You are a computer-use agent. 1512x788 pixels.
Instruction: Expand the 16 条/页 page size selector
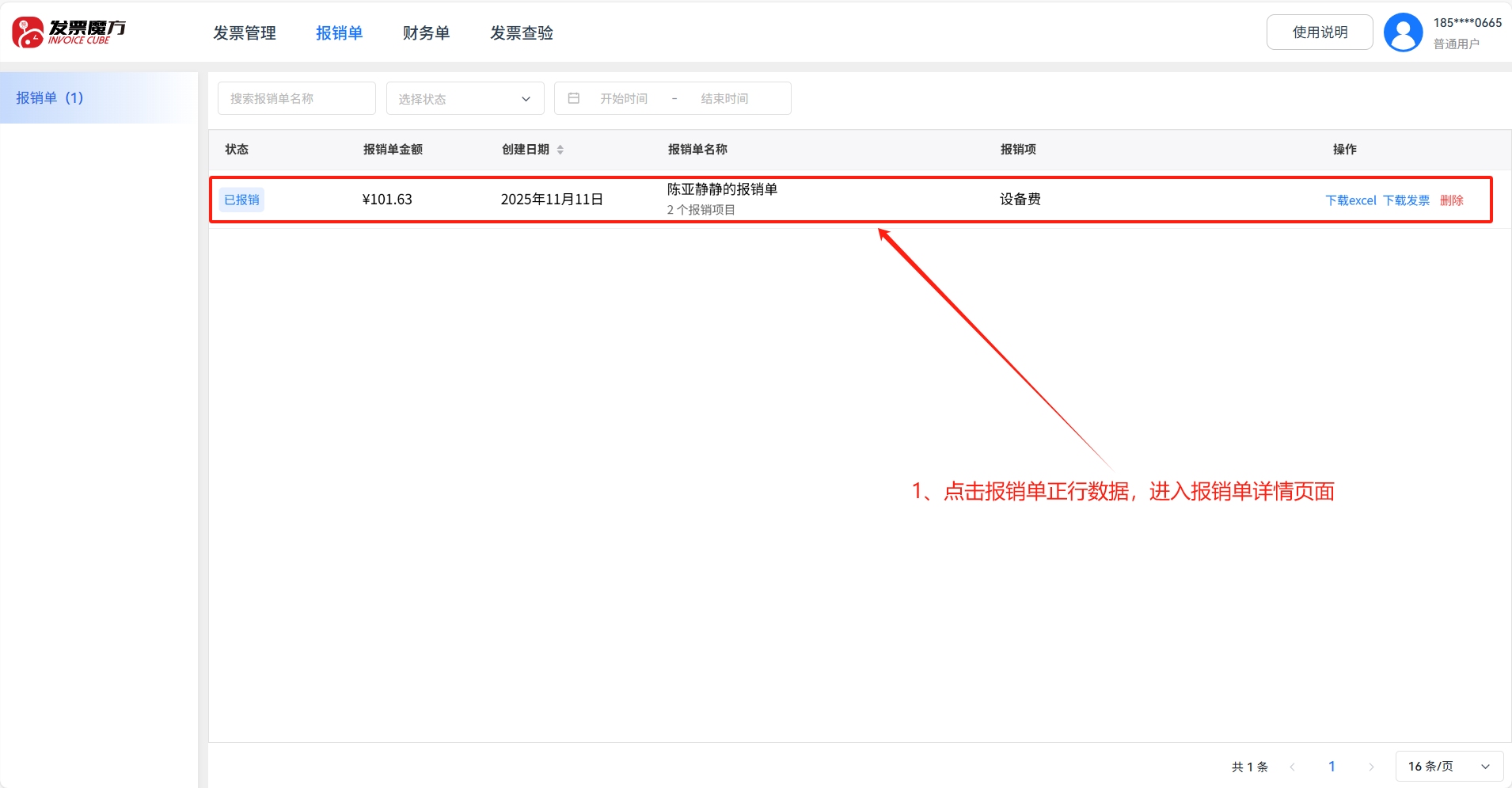[1449, 767]
